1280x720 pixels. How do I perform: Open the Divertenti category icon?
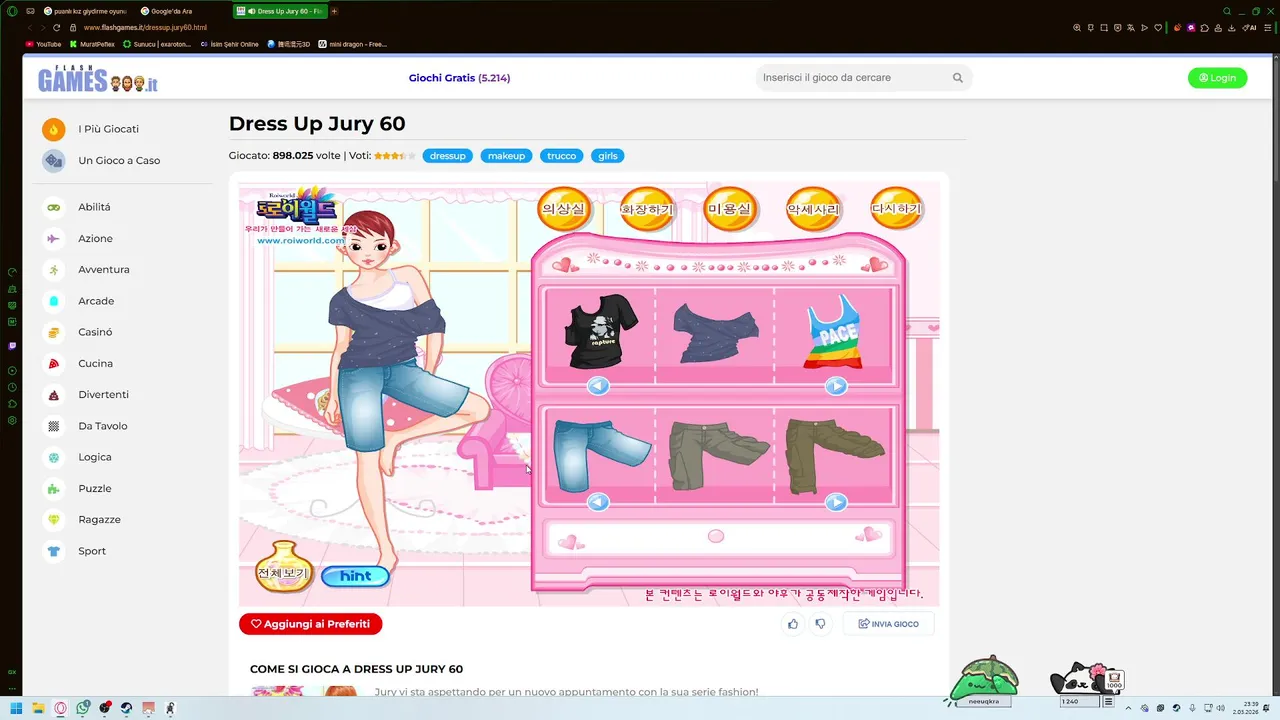pyautogui.click(x=54, y=395)
